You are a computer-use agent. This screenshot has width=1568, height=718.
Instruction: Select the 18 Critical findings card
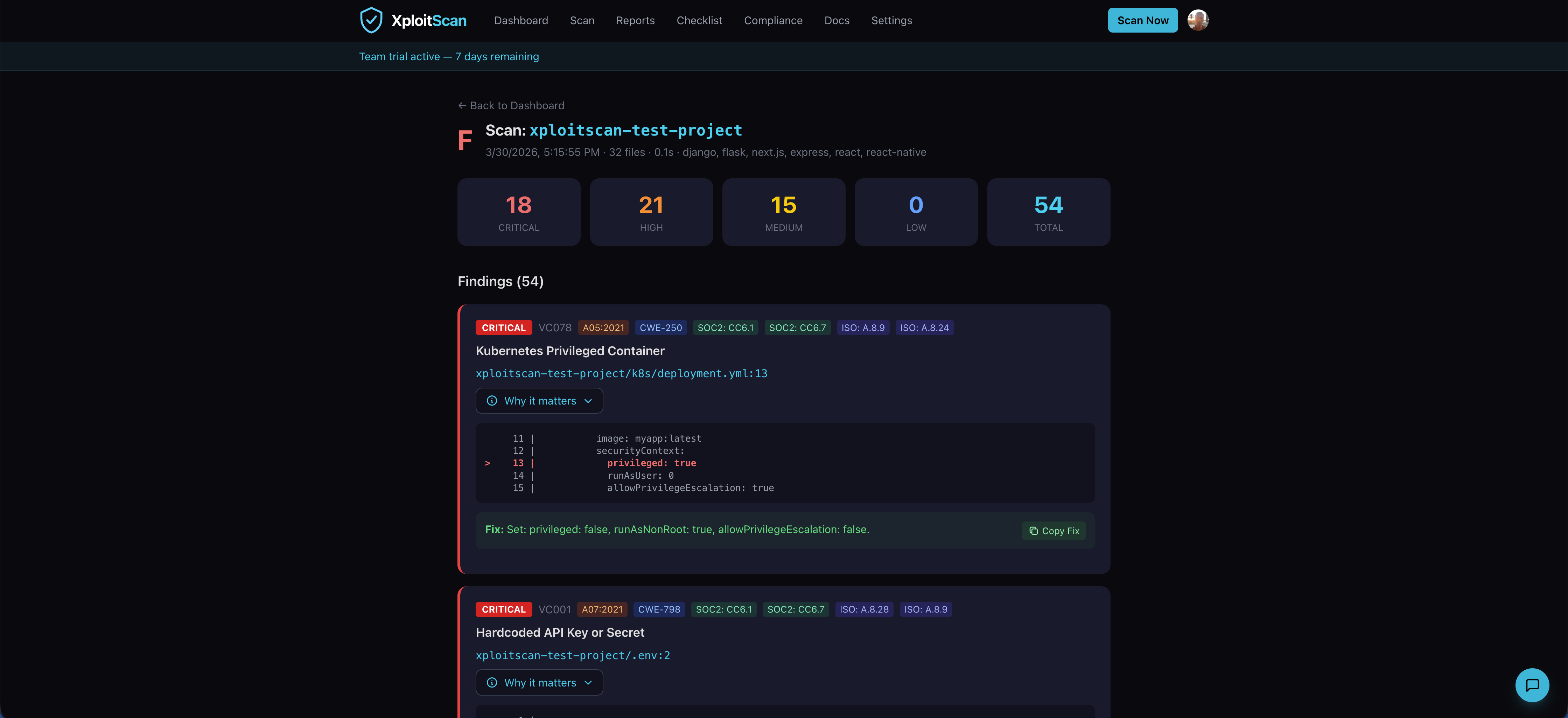(x=519, y=212)
